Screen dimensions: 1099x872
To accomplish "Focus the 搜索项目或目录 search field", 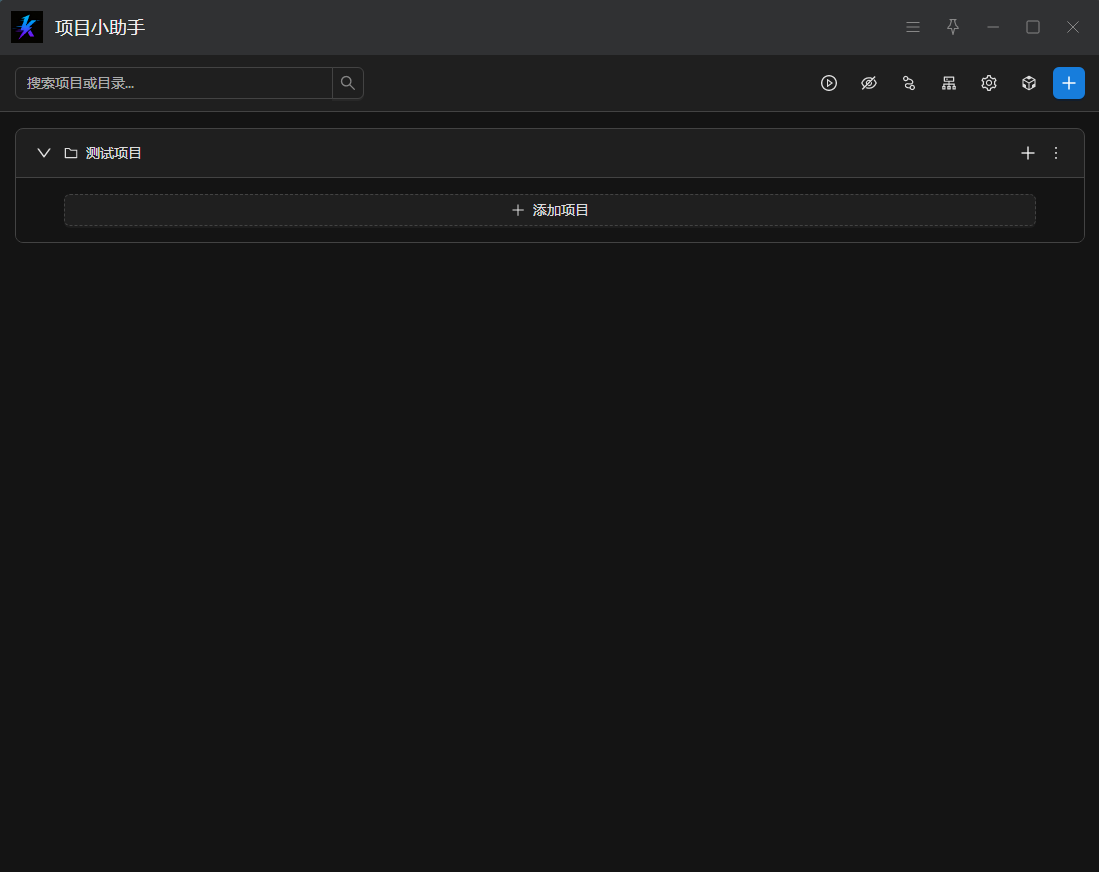I will tap(174, 83).
